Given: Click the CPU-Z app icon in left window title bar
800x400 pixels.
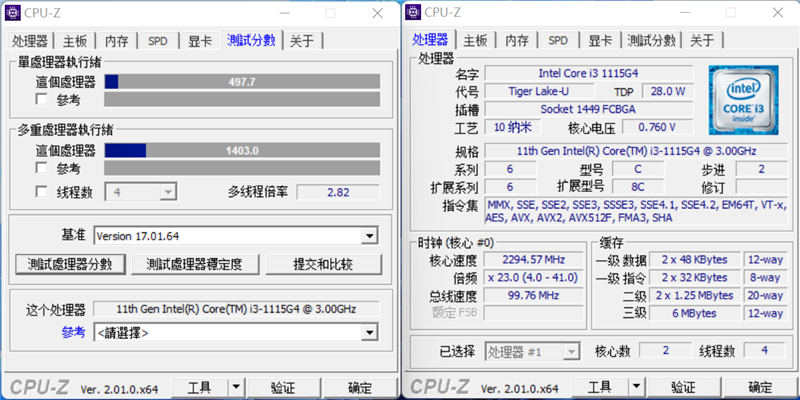Looking at the screenshot, I should tap(13, 13).
